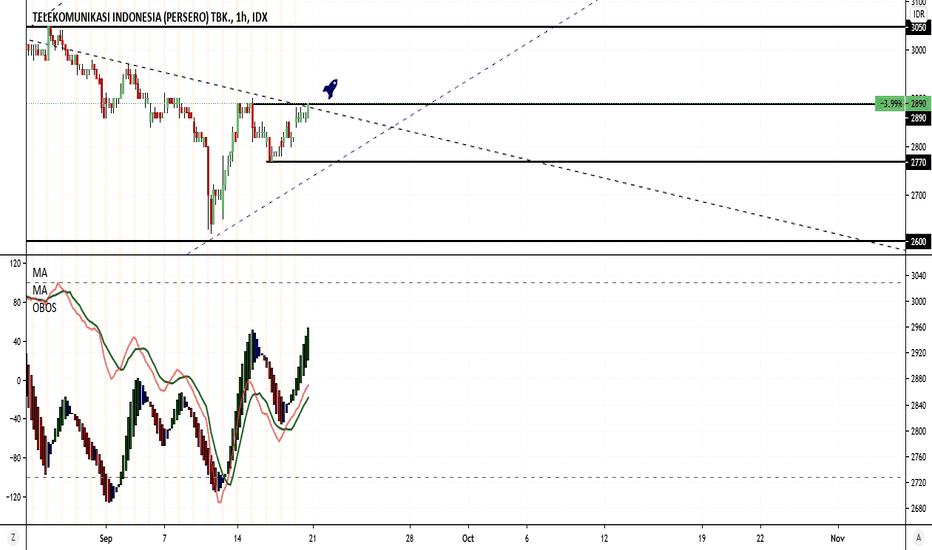
Task: Click the black 2890 horizontal line price label
Action: [918, 118]
